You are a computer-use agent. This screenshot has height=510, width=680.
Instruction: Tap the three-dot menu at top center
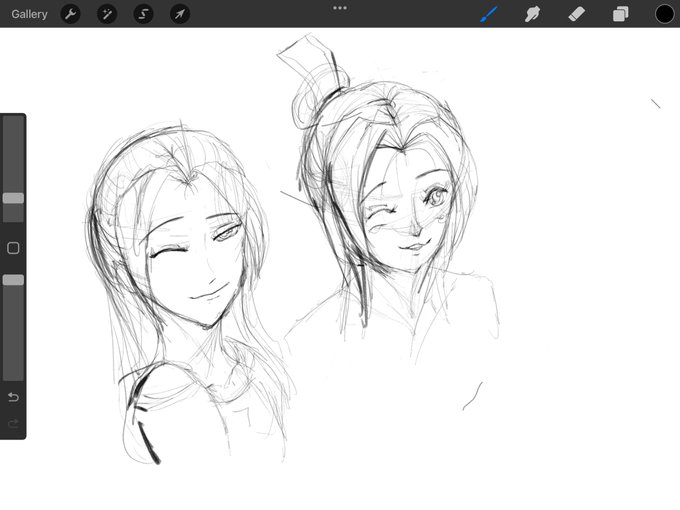coord(340,8)
